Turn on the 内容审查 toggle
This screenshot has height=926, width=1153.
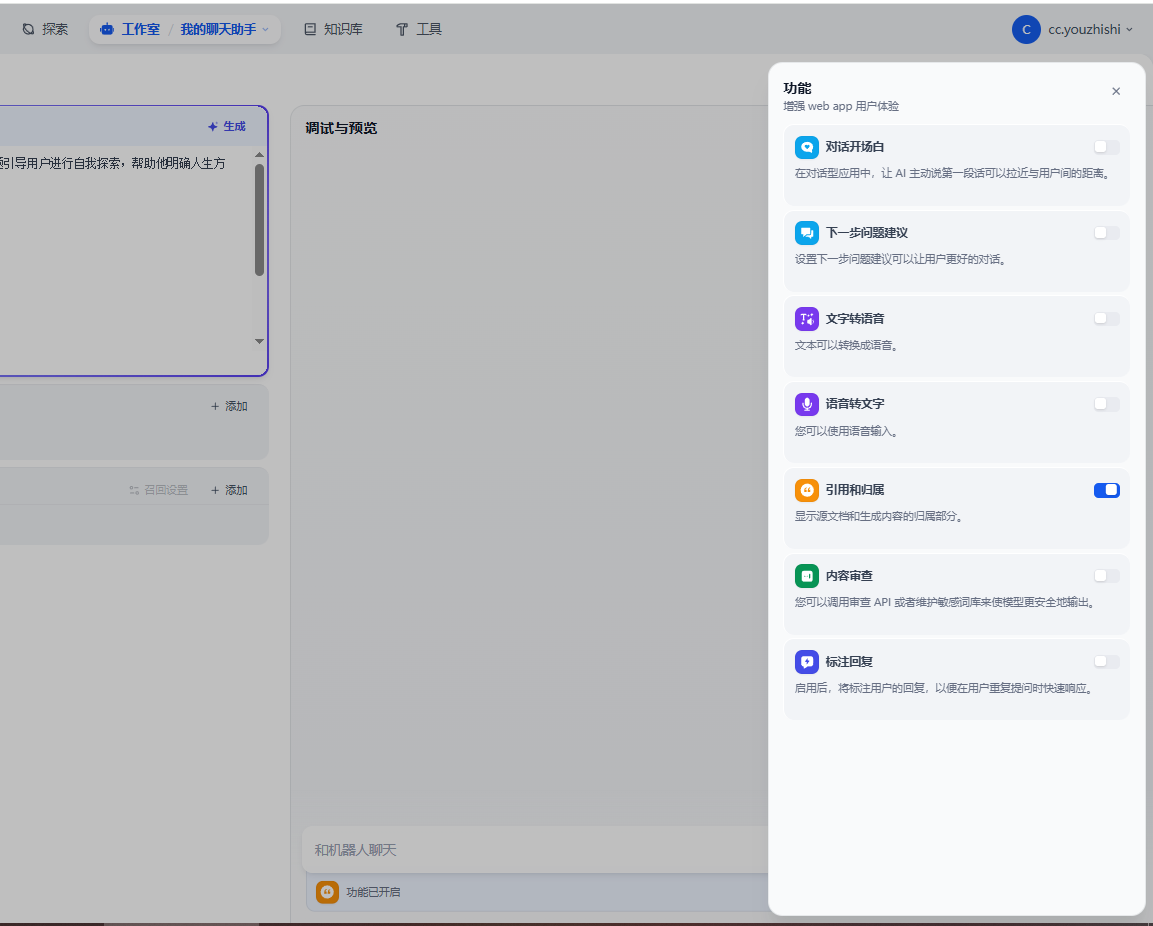1106,576
